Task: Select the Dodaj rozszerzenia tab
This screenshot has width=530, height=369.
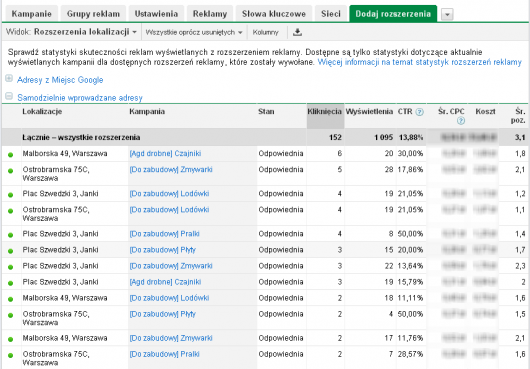Action: [x=393, y=14]
